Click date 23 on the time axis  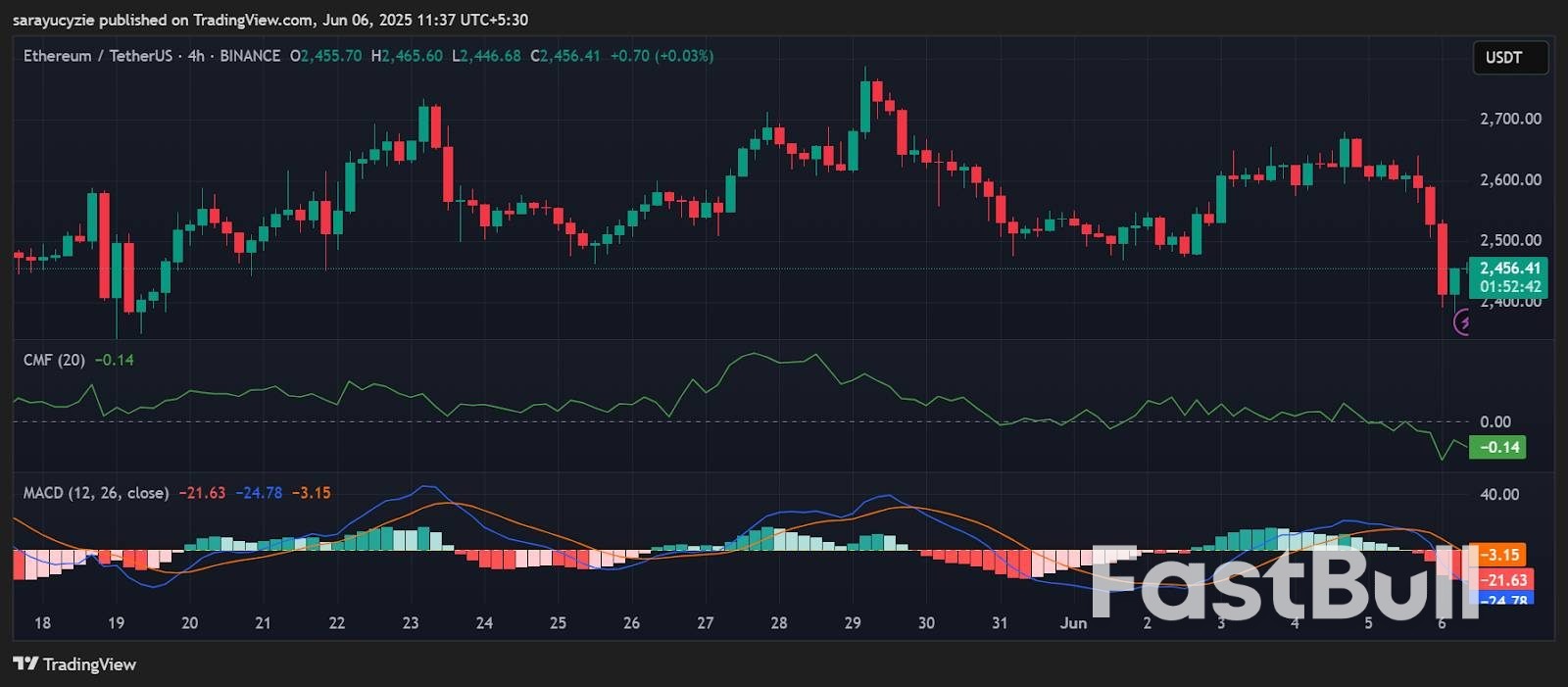[x=411, y=623]
